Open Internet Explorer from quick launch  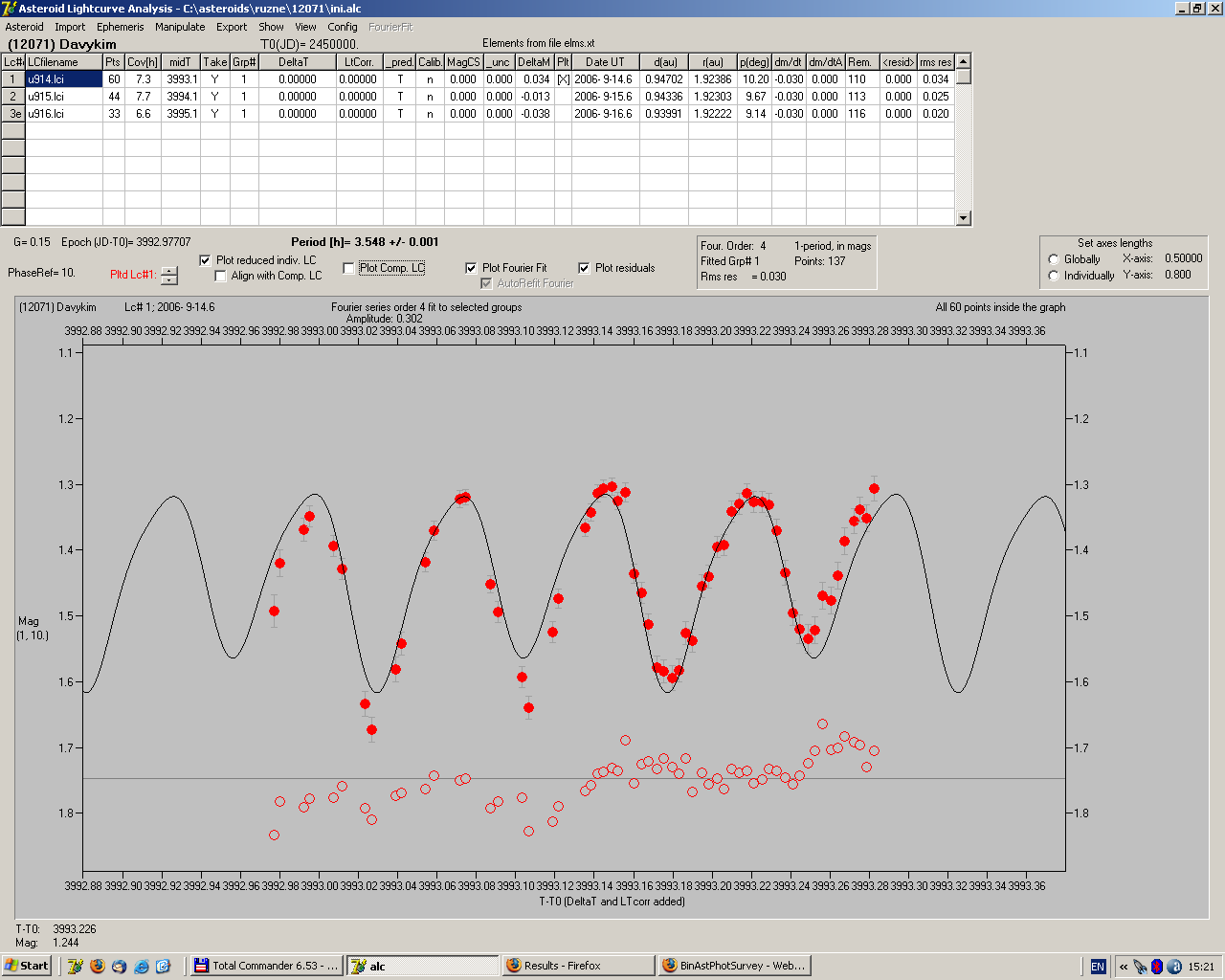(x=142, y=966)
